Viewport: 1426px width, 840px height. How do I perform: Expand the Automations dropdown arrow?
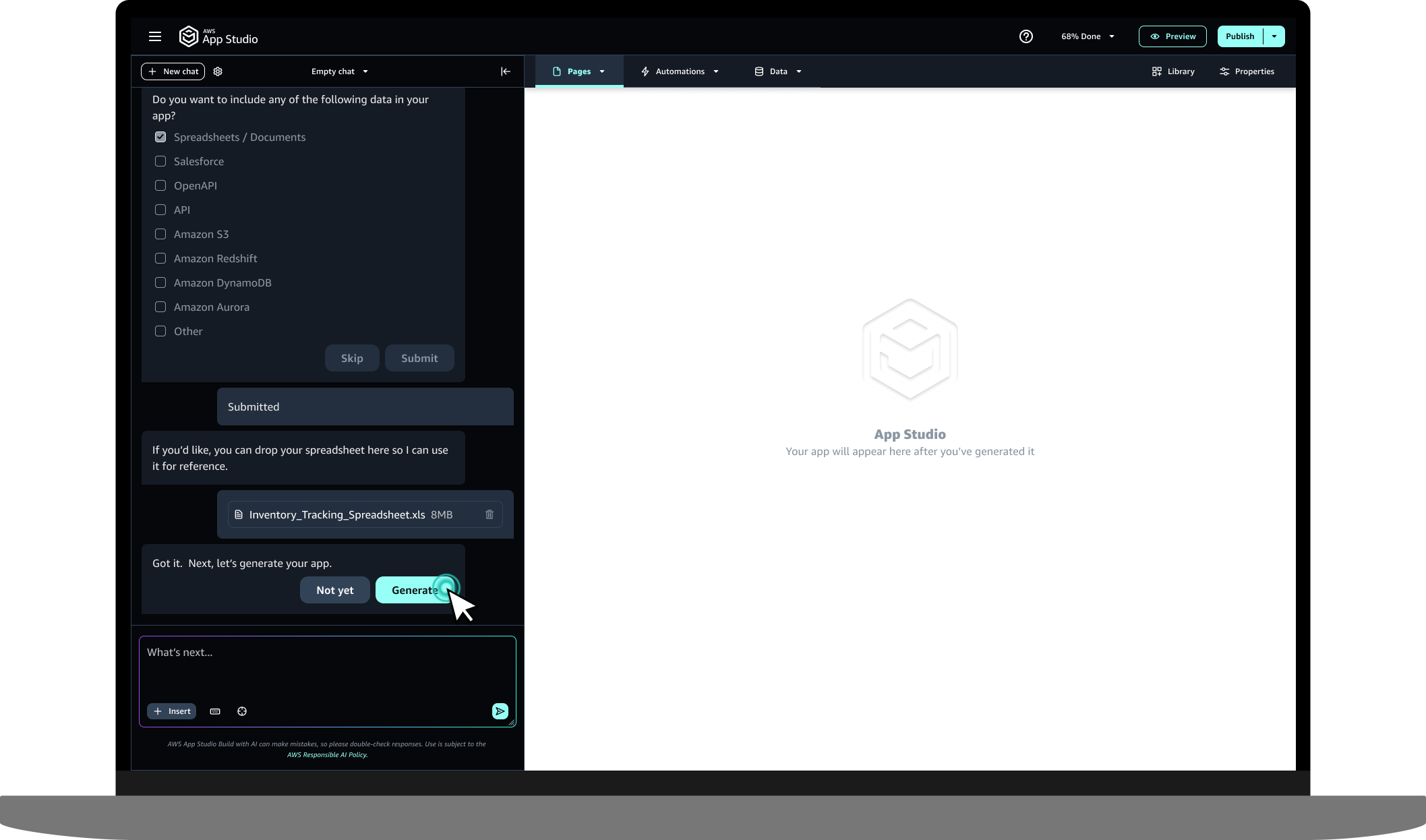(x=716, y=71)
